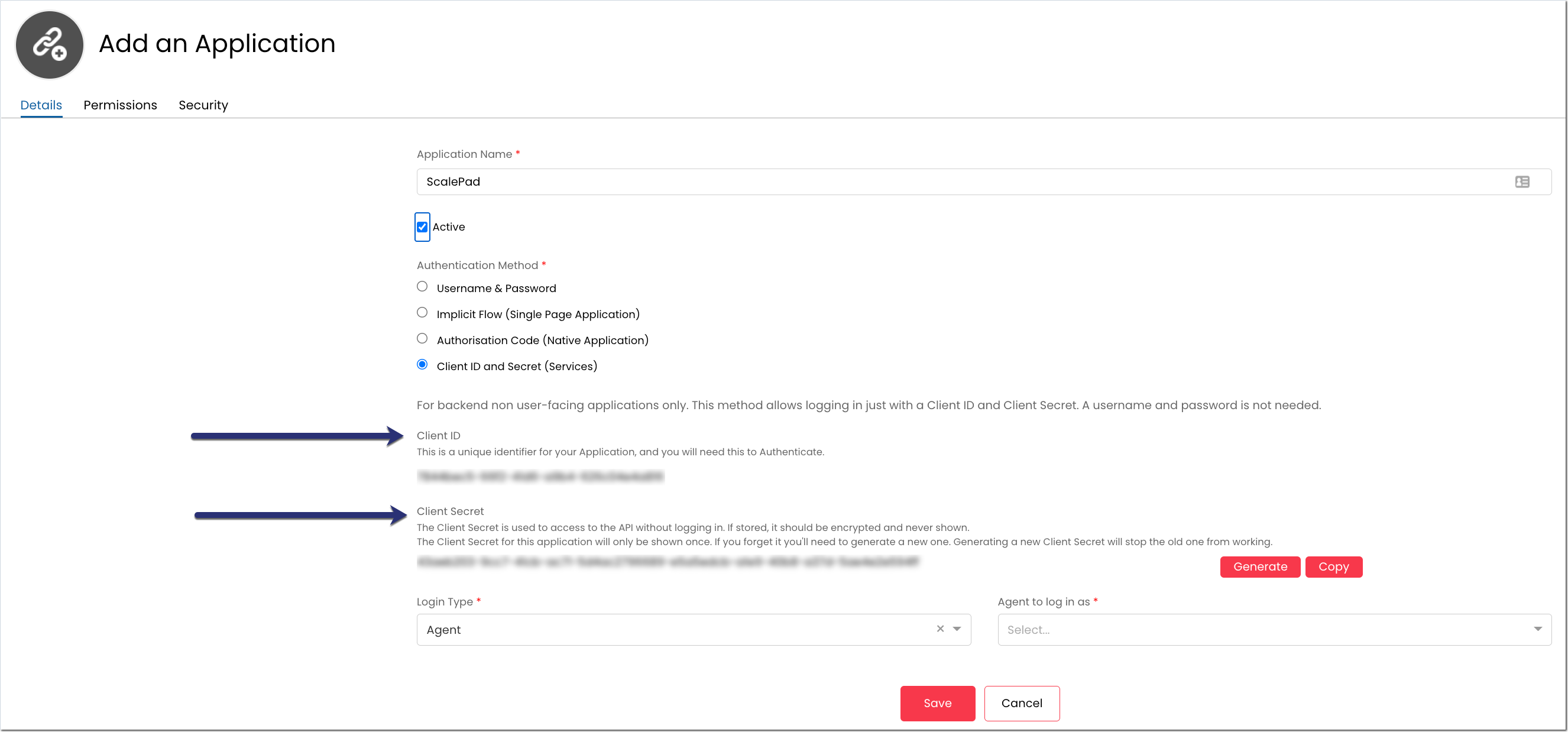Uncheck the Active checkbox
The image size is (1568, 732).
[x=422, y=227]
